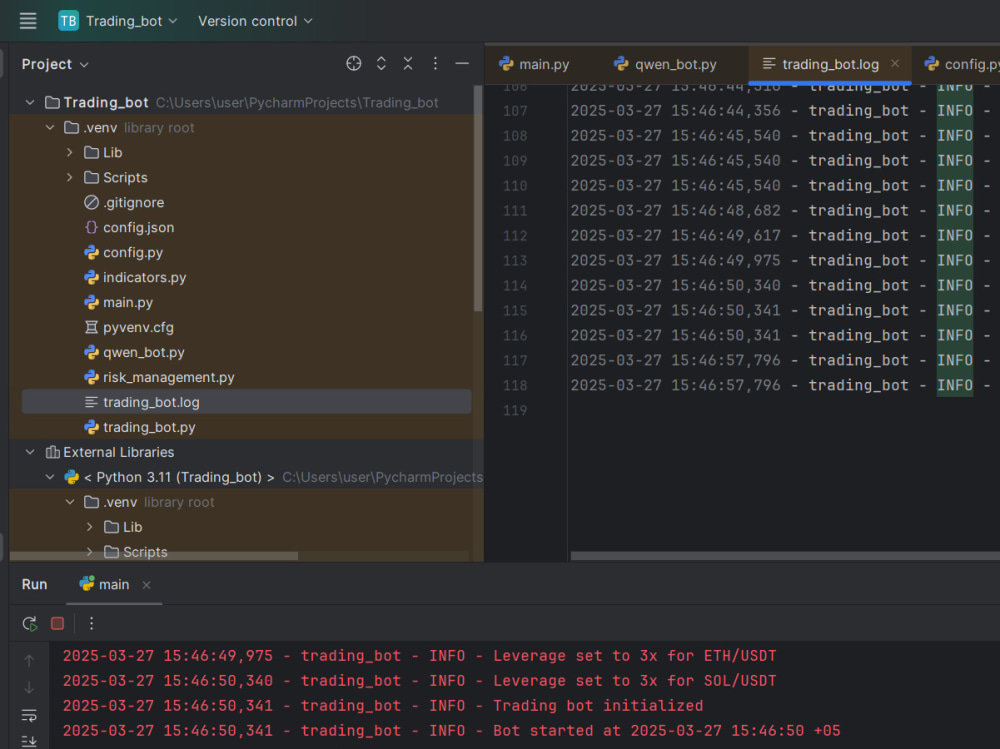Toggle Soft-Wrap in Run console
This screenshot has height=749, width=1000.
coord(29,716)
